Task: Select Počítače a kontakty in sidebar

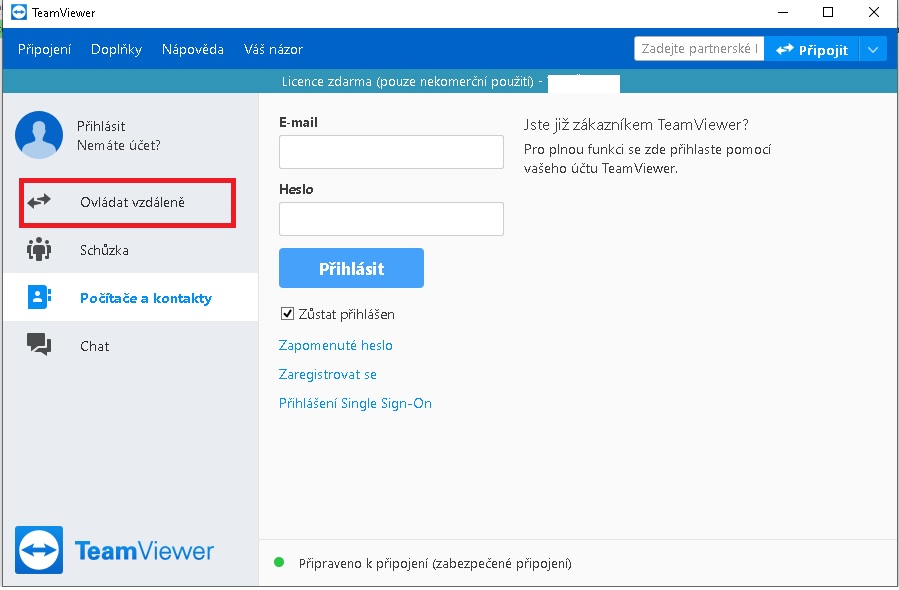Action: [x=131, y=297]
